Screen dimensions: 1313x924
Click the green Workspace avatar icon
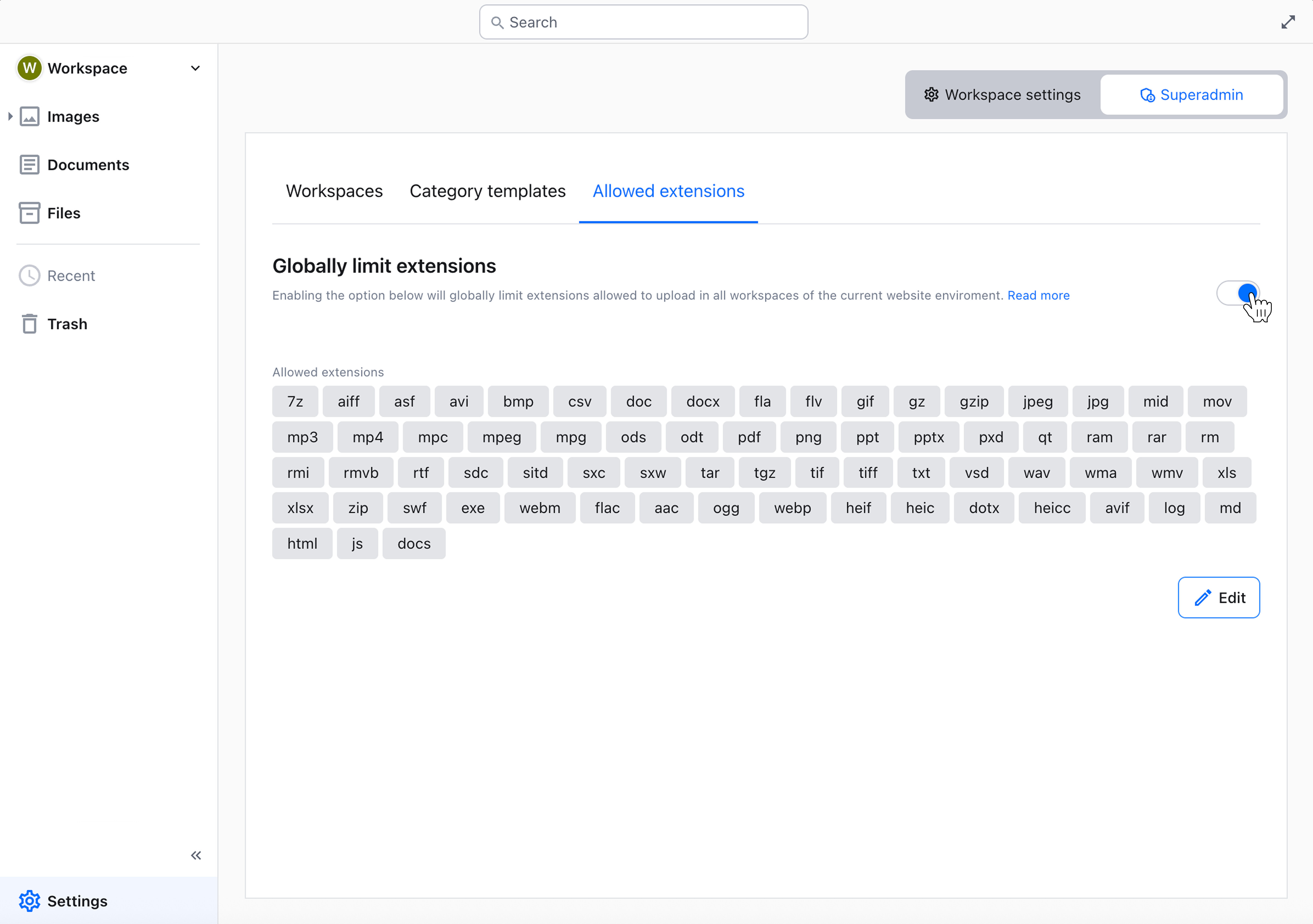tap(30, 68)
